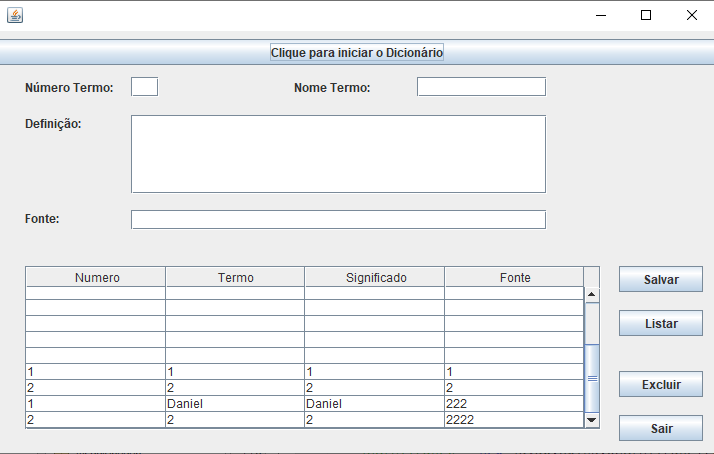
Task: Focus the Nome Termo text field
Action: coord(481,87)
